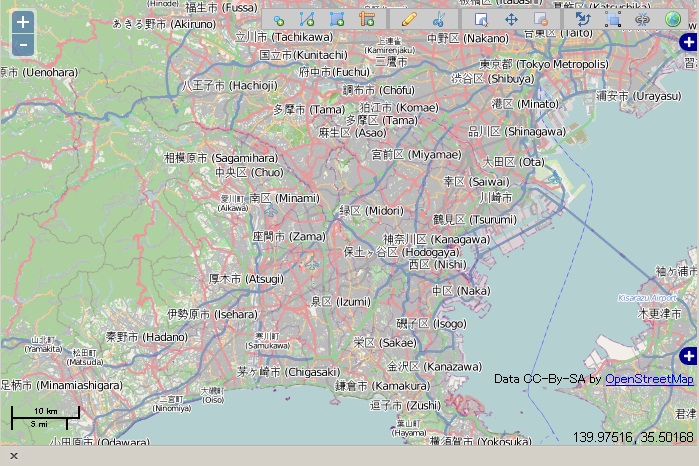The height and width of the screenshot is (466, 699).
Task: Select the zoom to extent box tool
Action: (x=613, y=19)
